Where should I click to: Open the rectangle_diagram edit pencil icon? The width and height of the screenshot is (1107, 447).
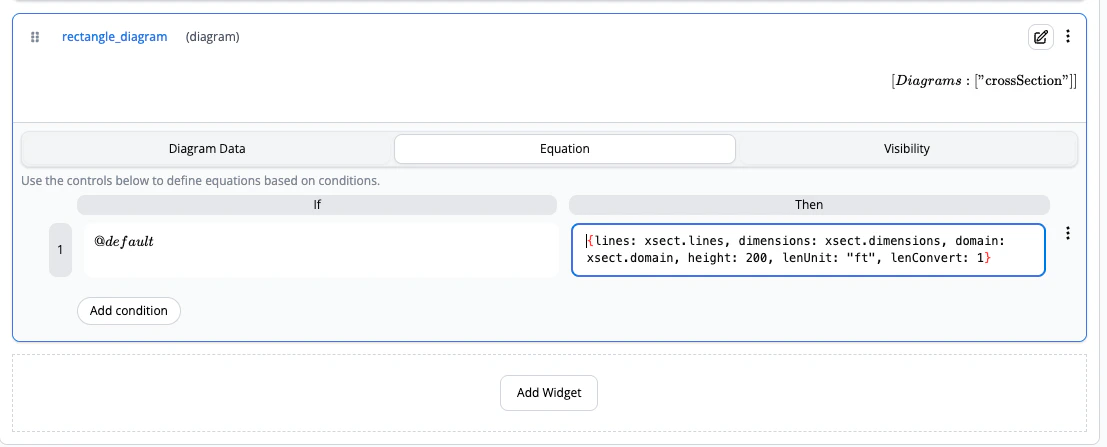point(1040,37)
